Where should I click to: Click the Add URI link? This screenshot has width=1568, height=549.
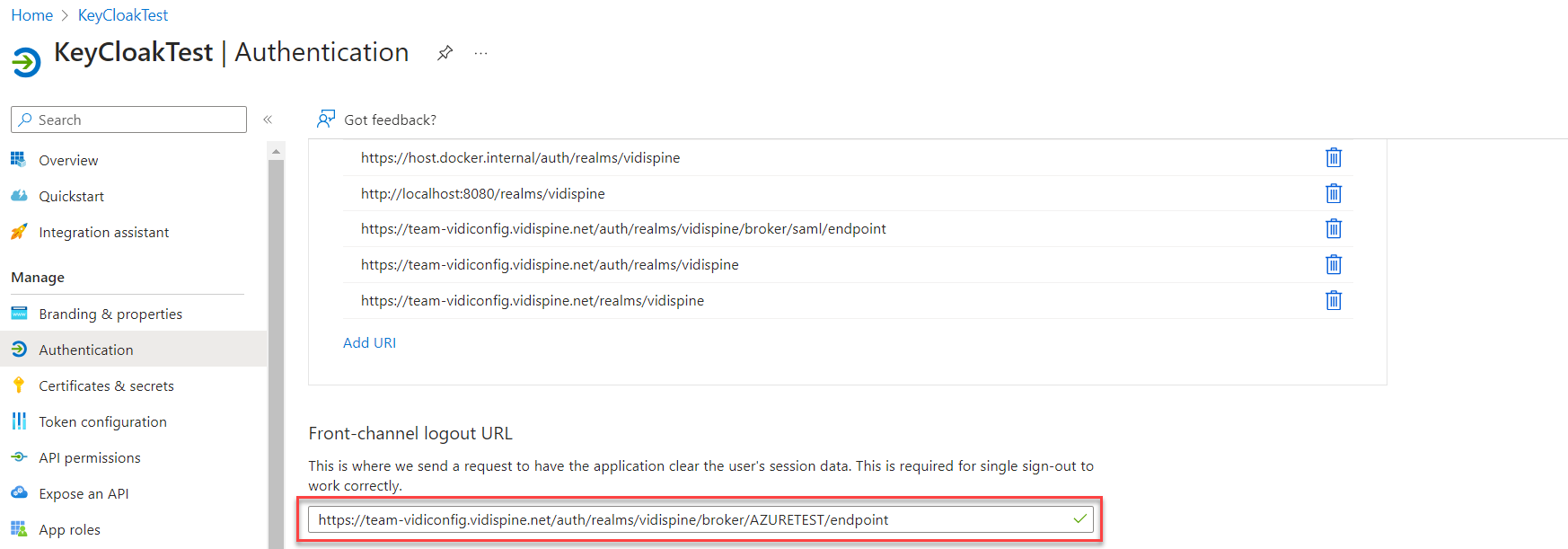click(x=369, y=343)
